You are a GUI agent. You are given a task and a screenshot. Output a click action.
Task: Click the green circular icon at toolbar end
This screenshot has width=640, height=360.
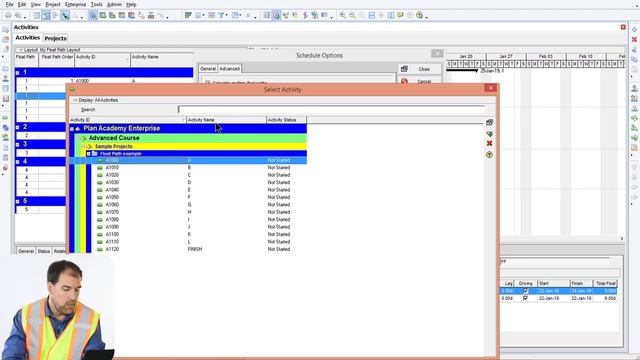pyautogui.click(x=420, y=15)
